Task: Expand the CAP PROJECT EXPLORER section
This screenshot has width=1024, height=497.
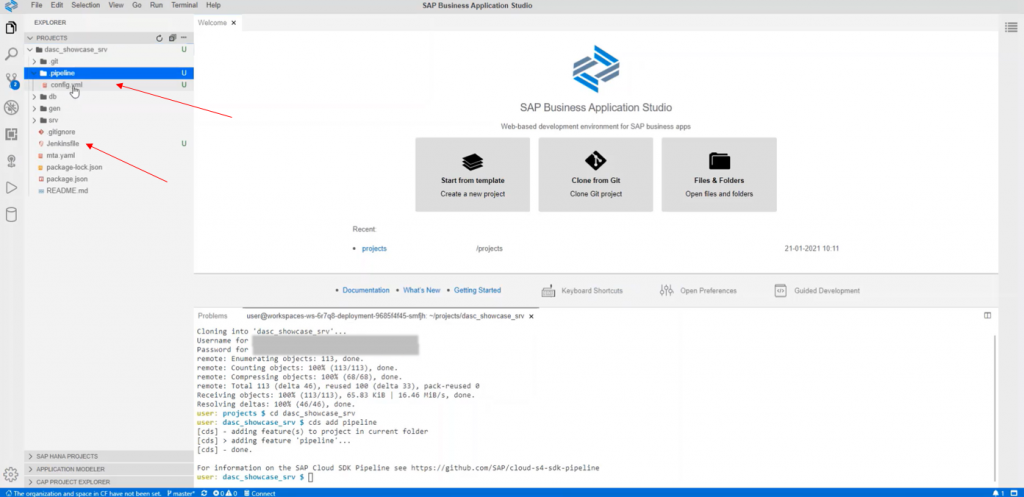Action: point(108,482)
